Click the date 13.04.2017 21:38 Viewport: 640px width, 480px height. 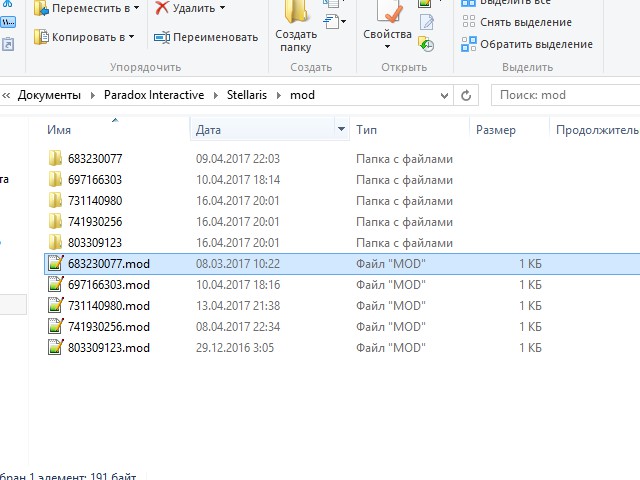coord(238,306)
